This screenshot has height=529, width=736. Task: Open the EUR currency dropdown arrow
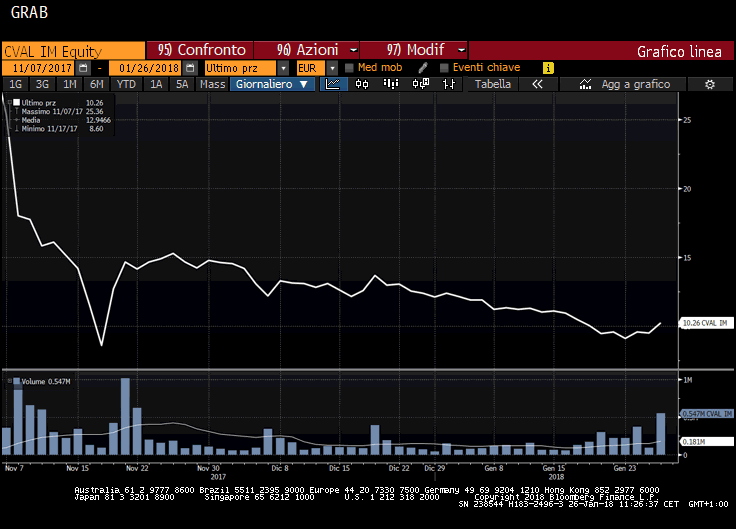tap(332, 68)
